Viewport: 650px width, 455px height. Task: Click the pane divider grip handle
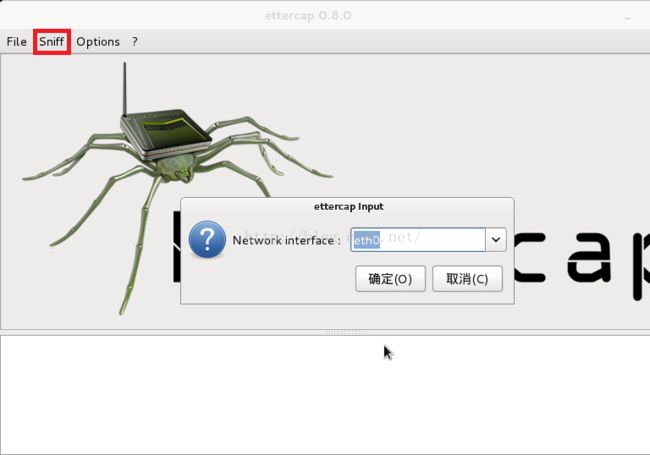347,332
